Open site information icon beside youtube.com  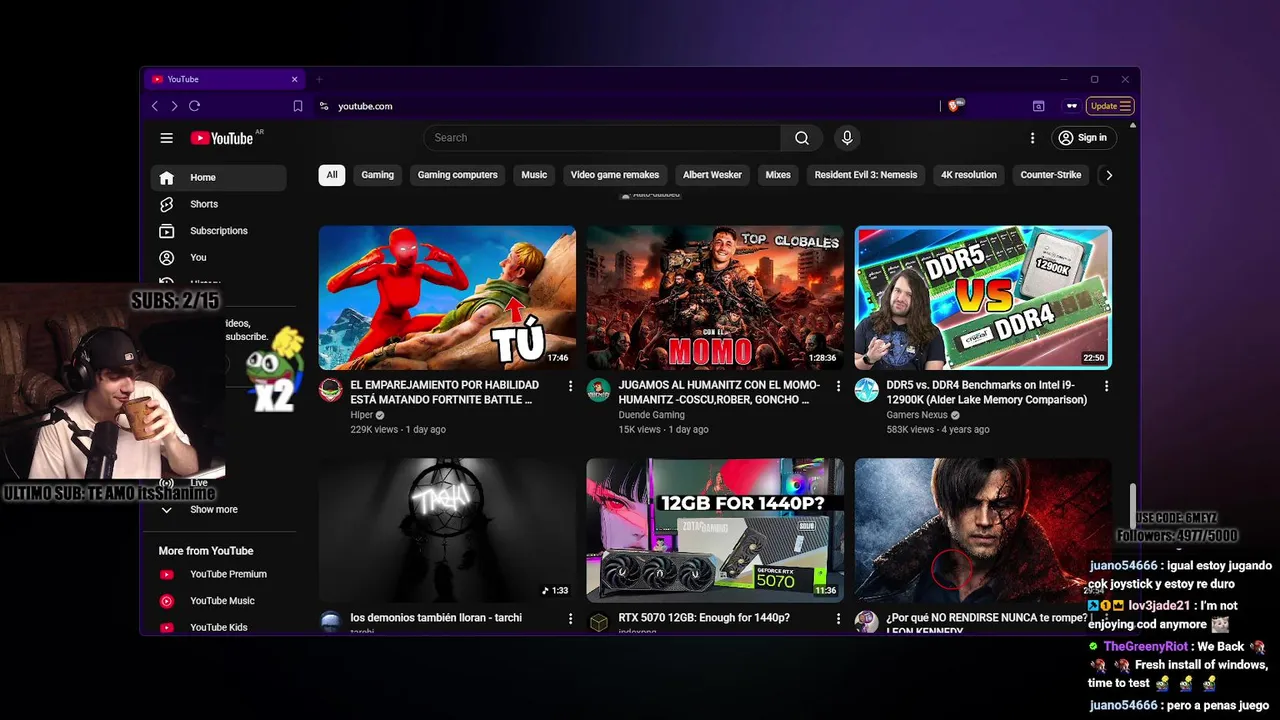[324, 106]
